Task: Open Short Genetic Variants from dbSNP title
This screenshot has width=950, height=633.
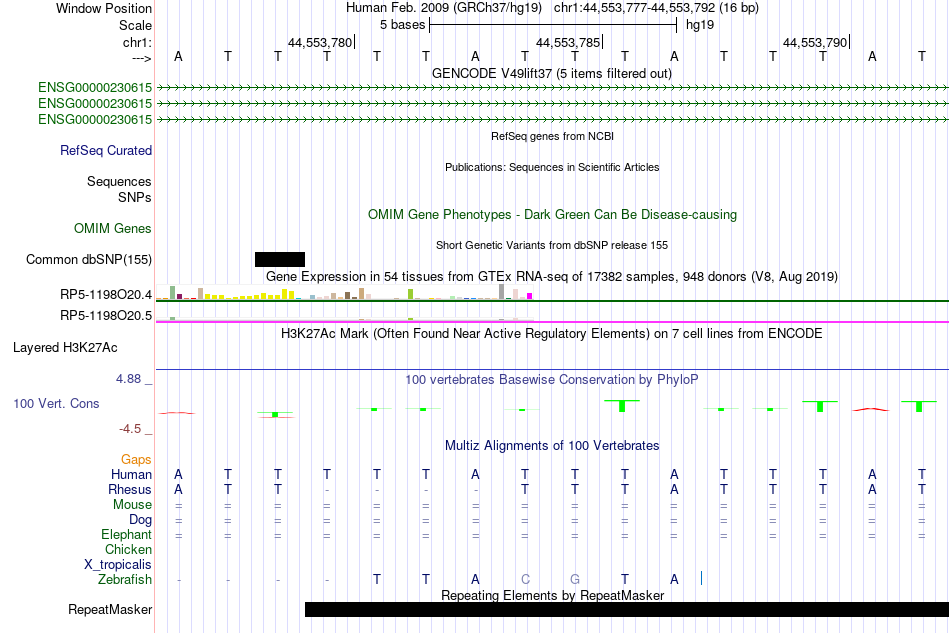Action: point(552,245)
